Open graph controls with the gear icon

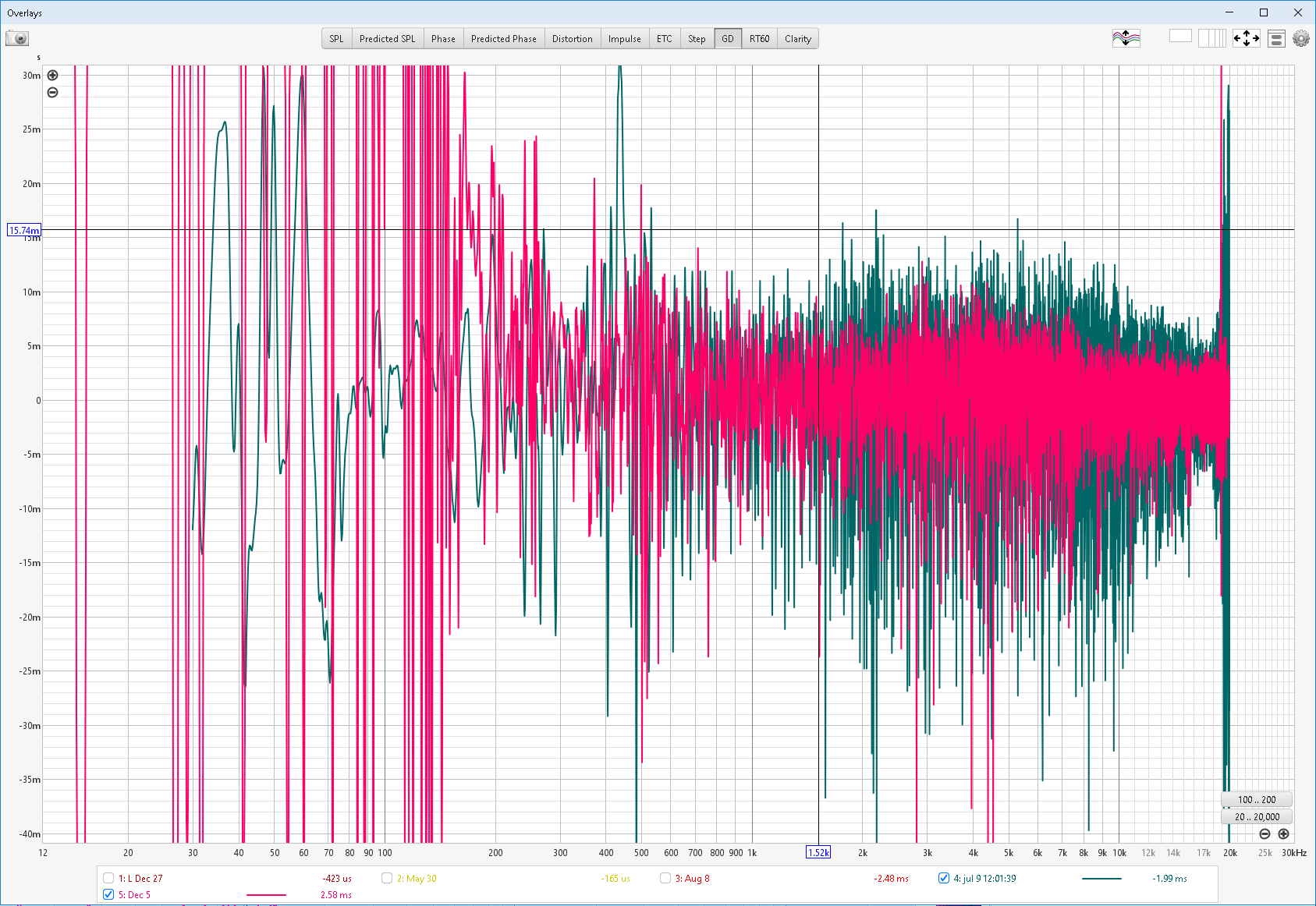click(x=1300, y=38)
